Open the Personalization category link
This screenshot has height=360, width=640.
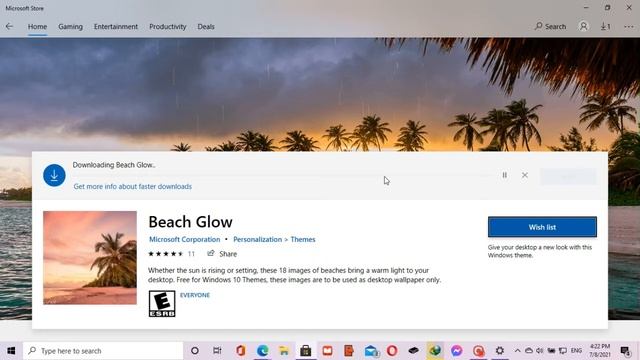tap(258, 240)
